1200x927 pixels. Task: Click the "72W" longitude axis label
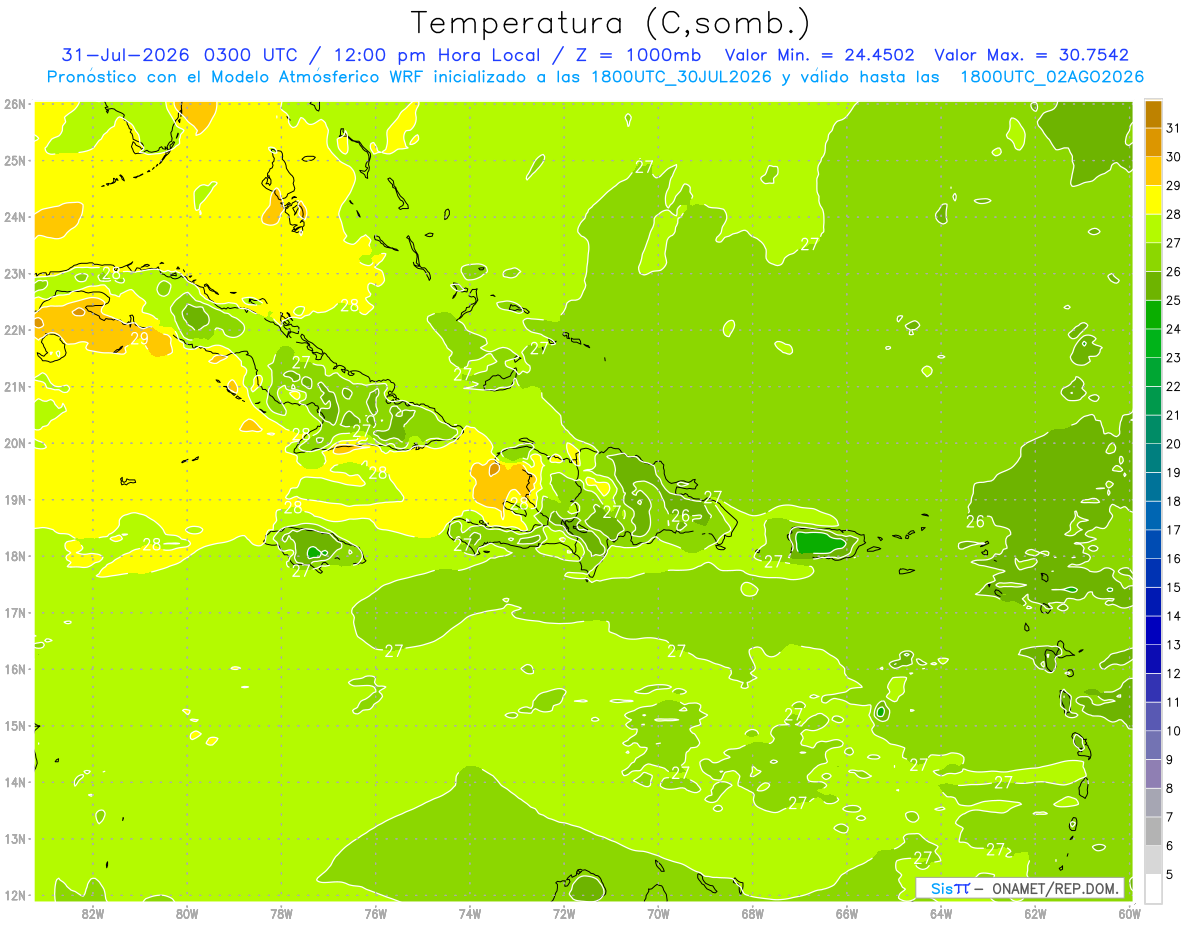[x=564, y=913]
